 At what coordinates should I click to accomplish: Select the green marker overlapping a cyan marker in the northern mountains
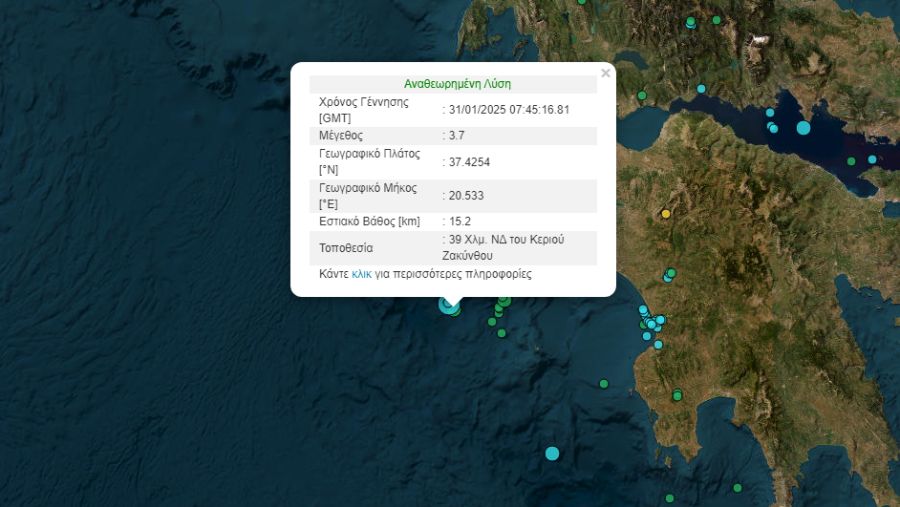click(x=690, y=21)
